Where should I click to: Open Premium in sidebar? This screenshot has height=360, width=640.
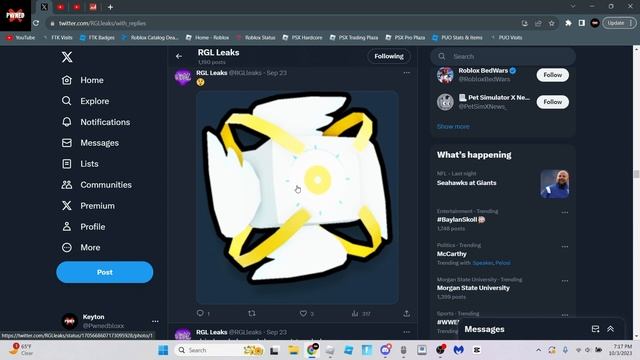tap(88, 206)
